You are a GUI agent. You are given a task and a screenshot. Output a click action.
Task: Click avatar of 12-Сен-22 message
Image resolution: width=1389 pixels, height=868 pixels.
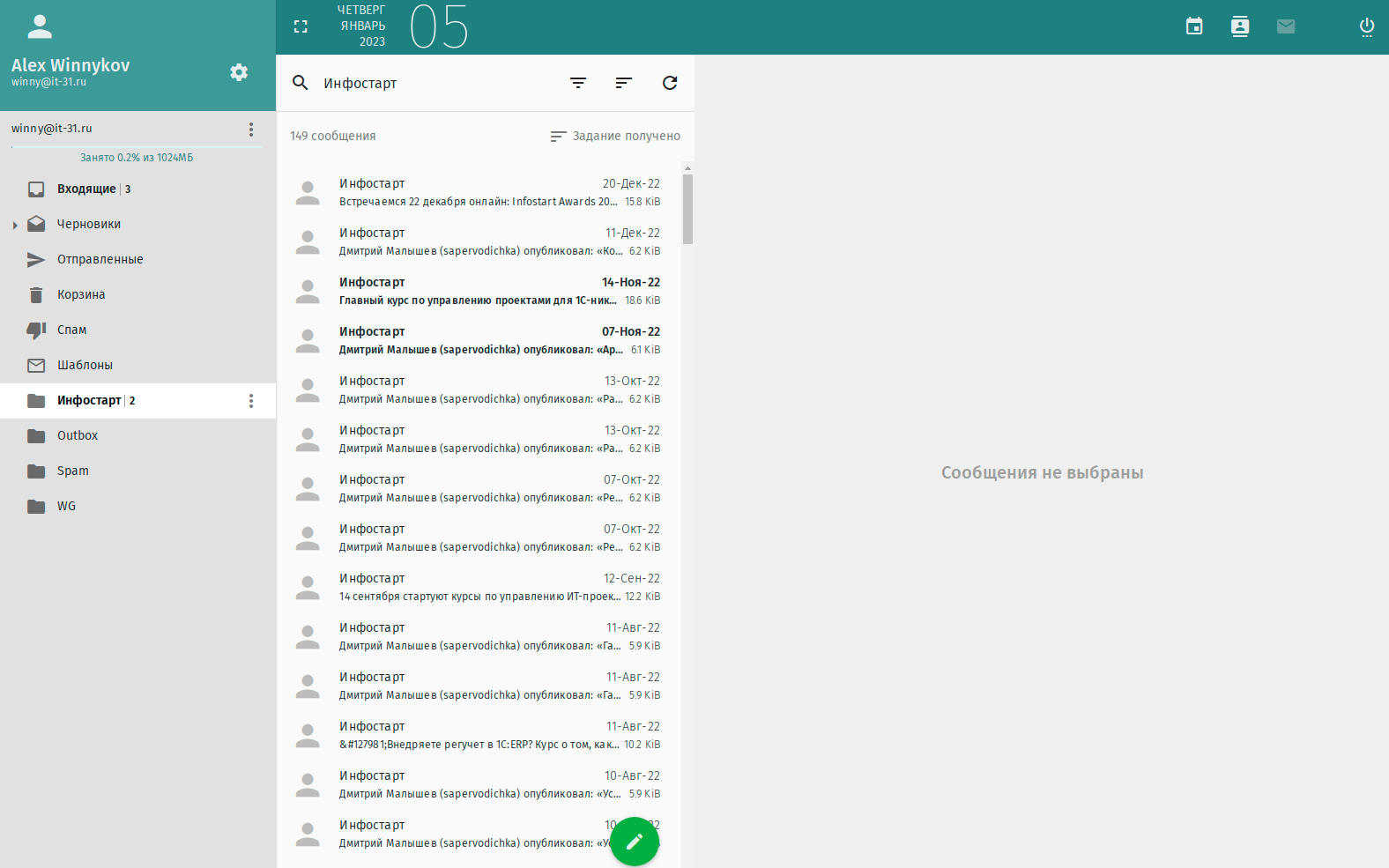(308, 587)
